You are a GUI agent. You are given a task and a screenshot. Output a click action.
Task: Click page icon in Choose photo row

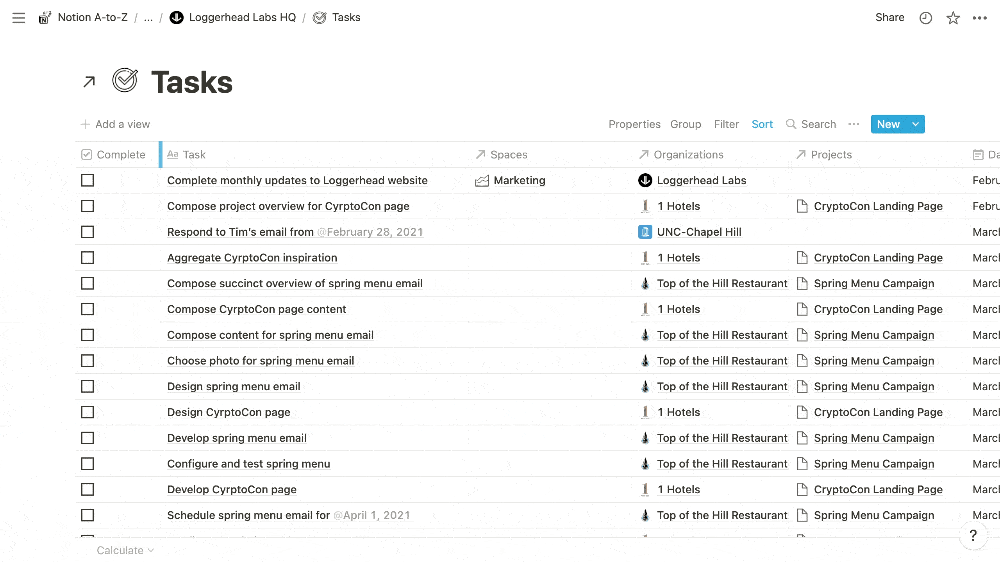(802, 360)
